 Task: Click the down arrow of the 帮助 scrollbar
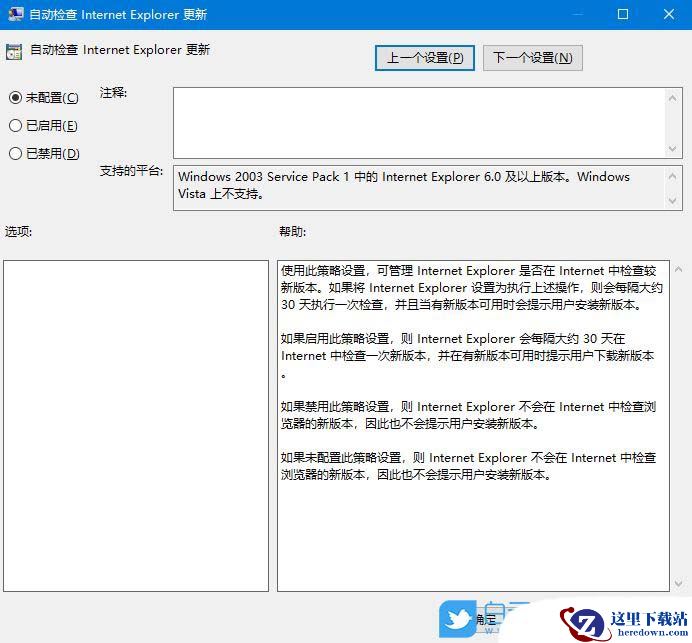(679, 583)
